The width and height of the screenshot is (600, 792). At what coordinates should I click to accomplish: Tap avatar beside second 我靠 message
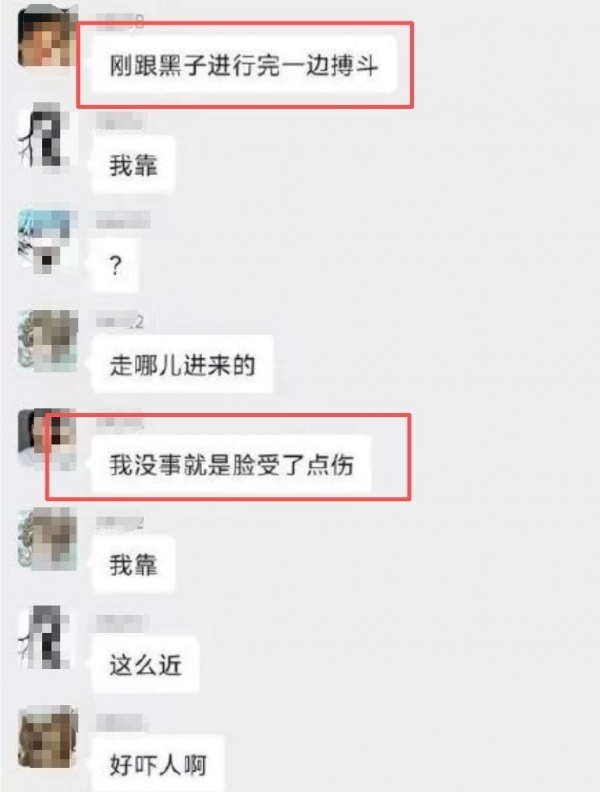(47, 538)
